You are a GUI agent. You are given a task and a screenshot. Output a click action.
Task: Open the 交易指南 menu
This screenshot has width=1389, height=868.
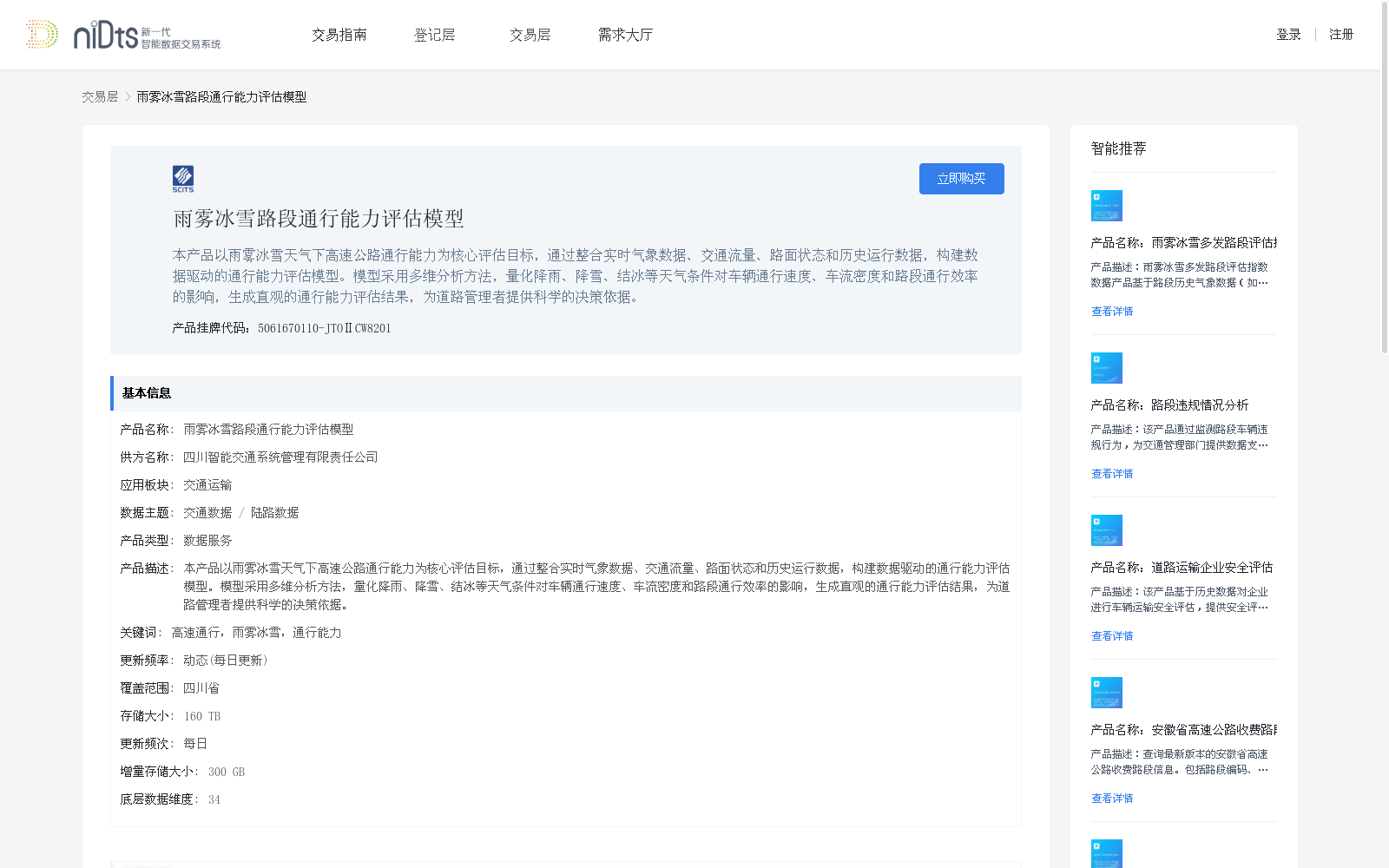coord(339,35)
